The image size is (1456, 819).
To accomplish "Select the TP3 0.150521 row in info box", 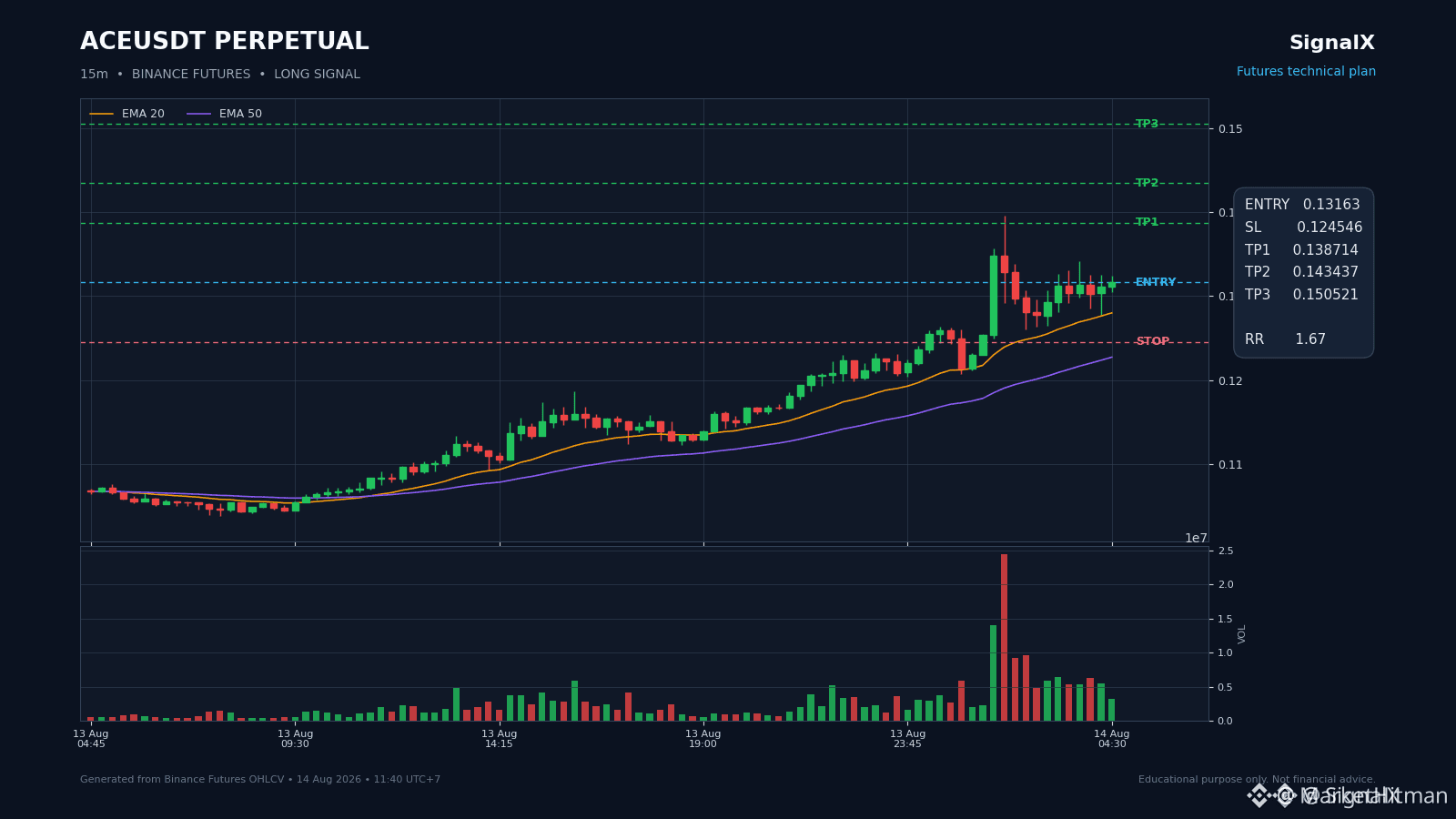I will tap(1301, 295).
